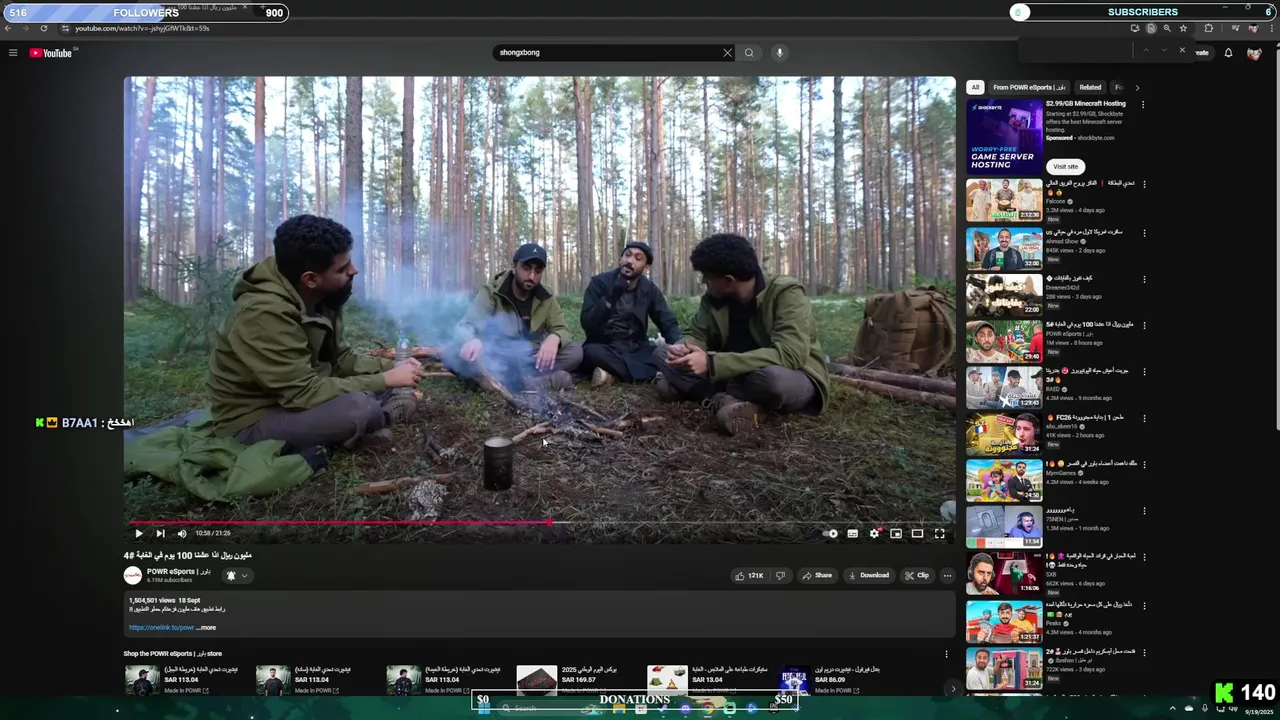Screen dimensions: 1280x720
Task: Open the YouTube hamburger guide menu
Action: click(13, 53)
